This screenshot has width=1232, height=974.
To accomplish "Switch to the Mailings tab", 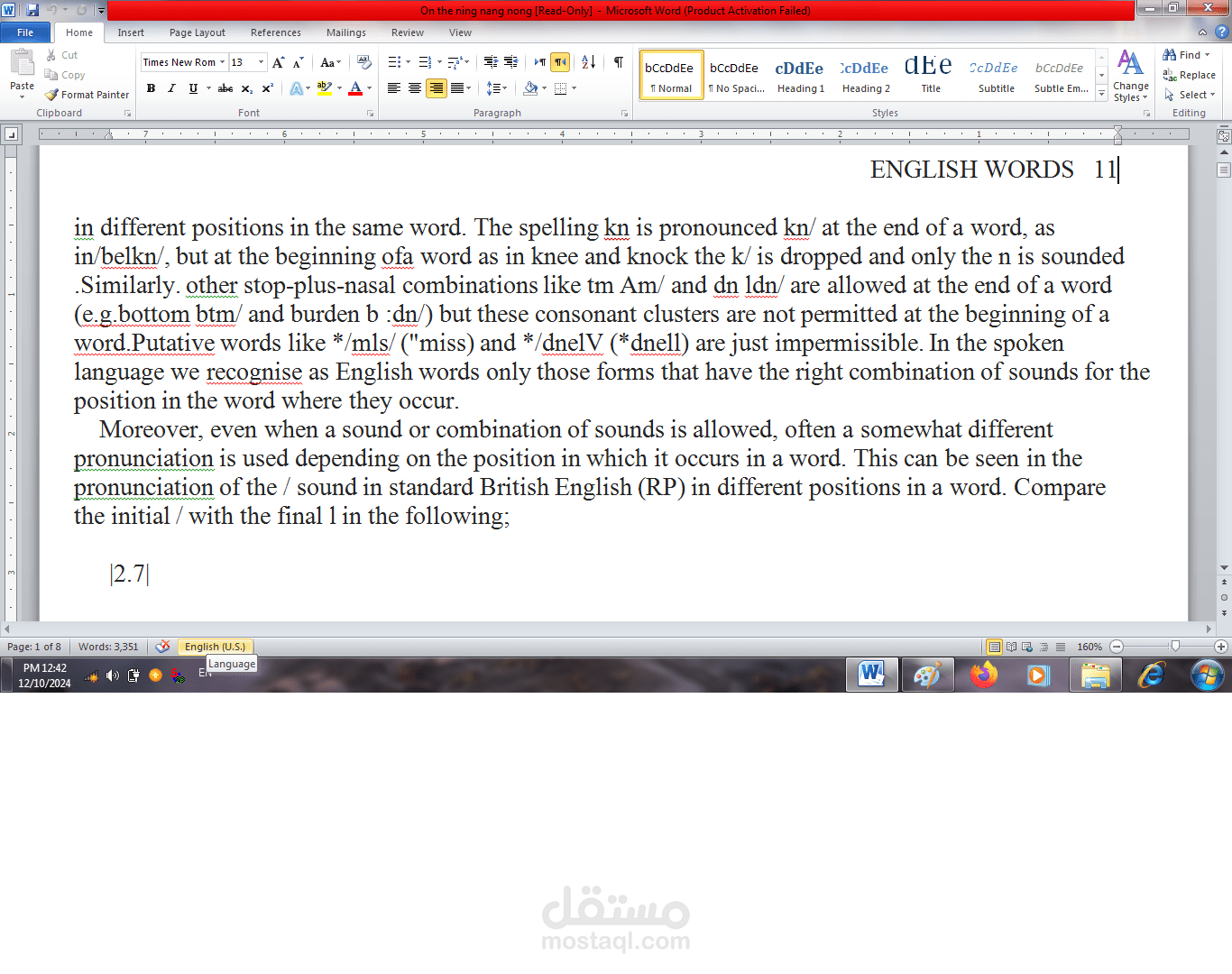I will [x=346, y=32].
